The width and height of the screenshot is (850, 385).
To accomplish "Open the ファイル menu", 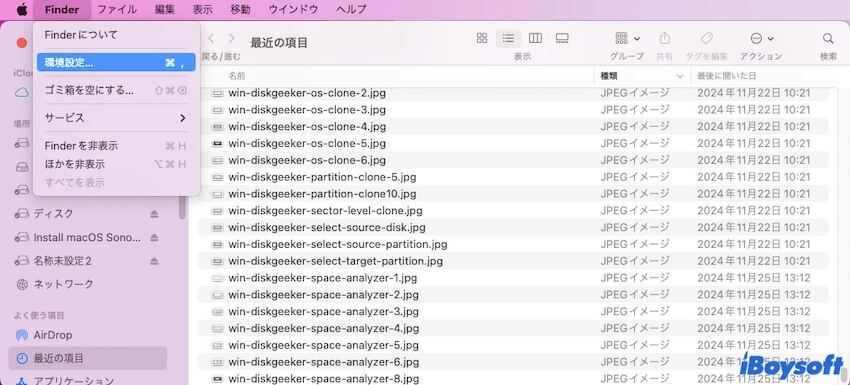I will point(117,9).
